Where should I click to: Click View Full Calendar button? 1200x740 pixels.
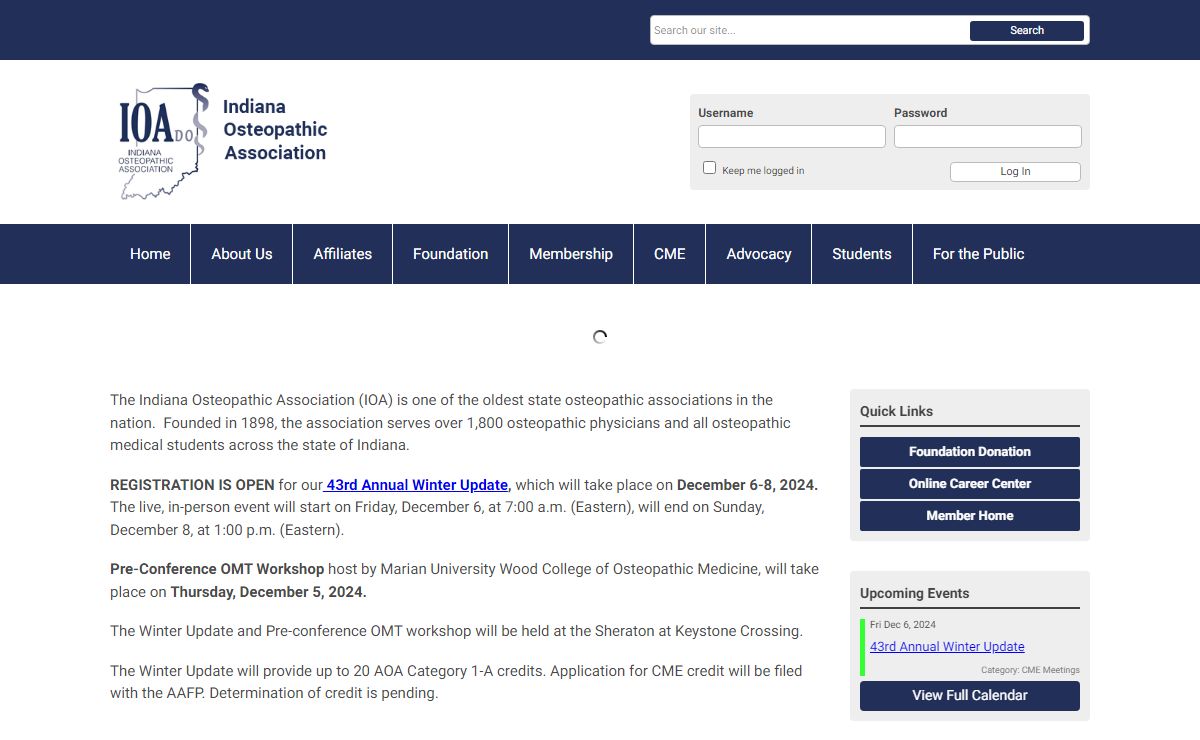(970, 695)
